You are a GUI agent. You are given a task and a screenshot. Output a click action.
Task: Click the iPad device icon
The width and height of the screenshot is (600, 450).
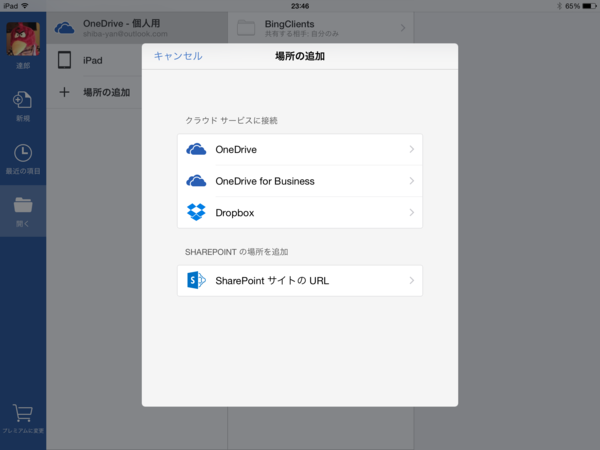(64, 60)
